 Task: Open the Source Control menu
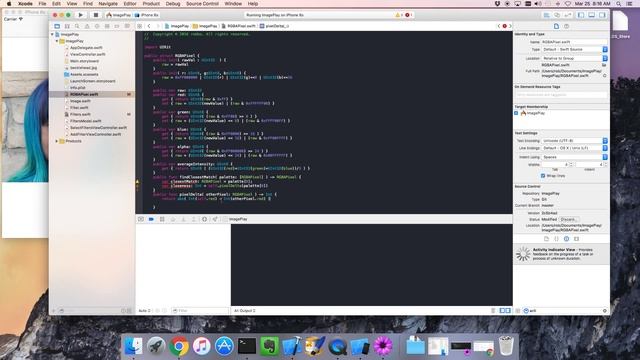(x=202, y=4)
